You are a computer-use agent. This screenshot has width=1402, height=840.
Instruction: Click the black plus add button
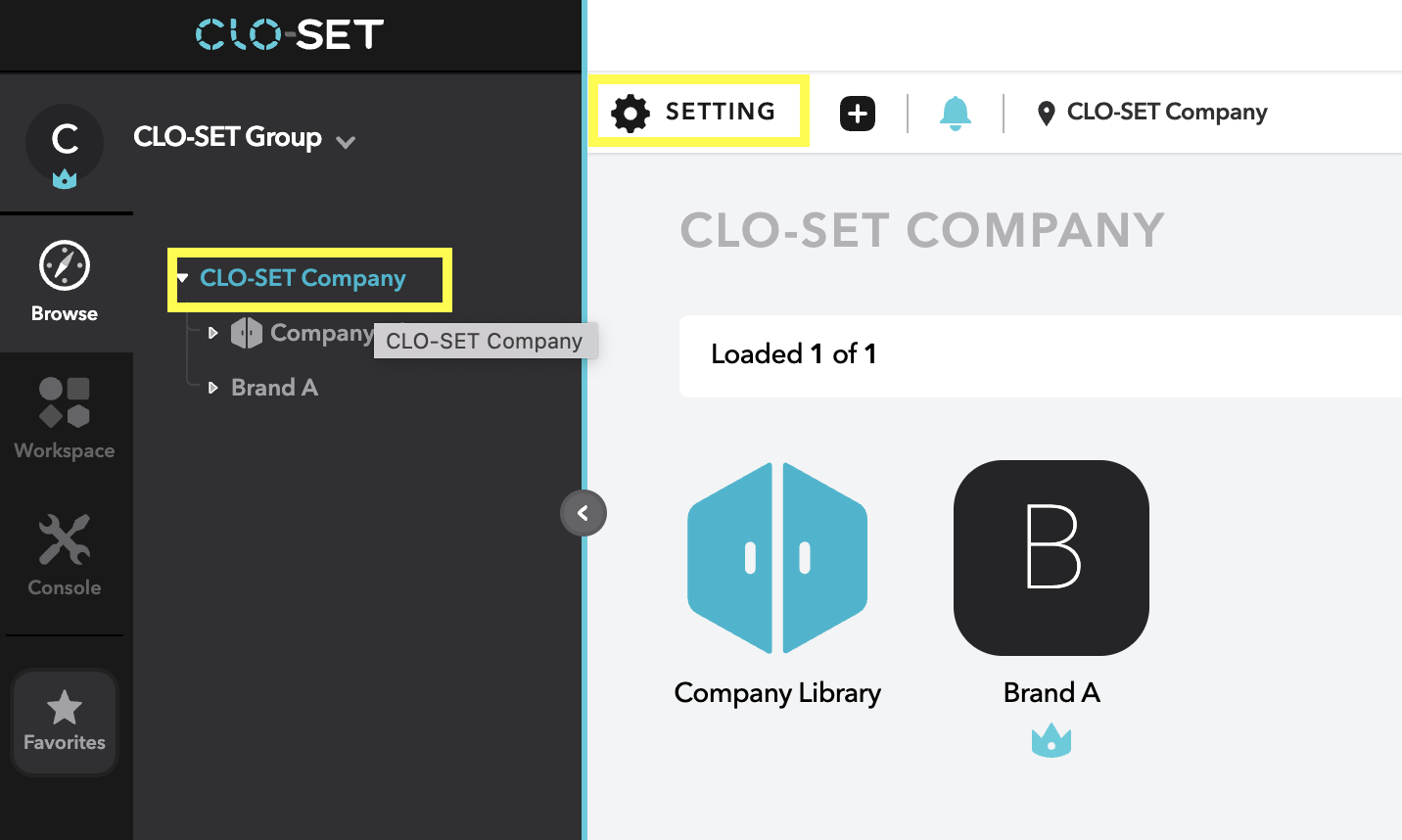pyautogui.click(x=858, y=113)
